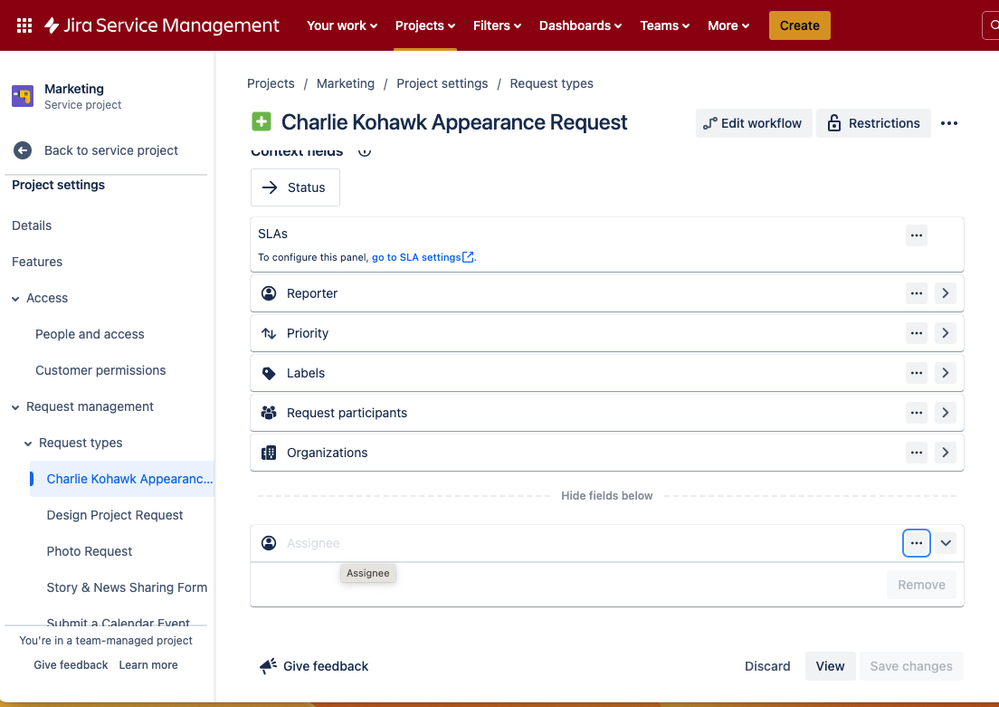This screenshot has width=999, height=707.
Task: Open the Filters menu
Action: [x=497, y=25]
